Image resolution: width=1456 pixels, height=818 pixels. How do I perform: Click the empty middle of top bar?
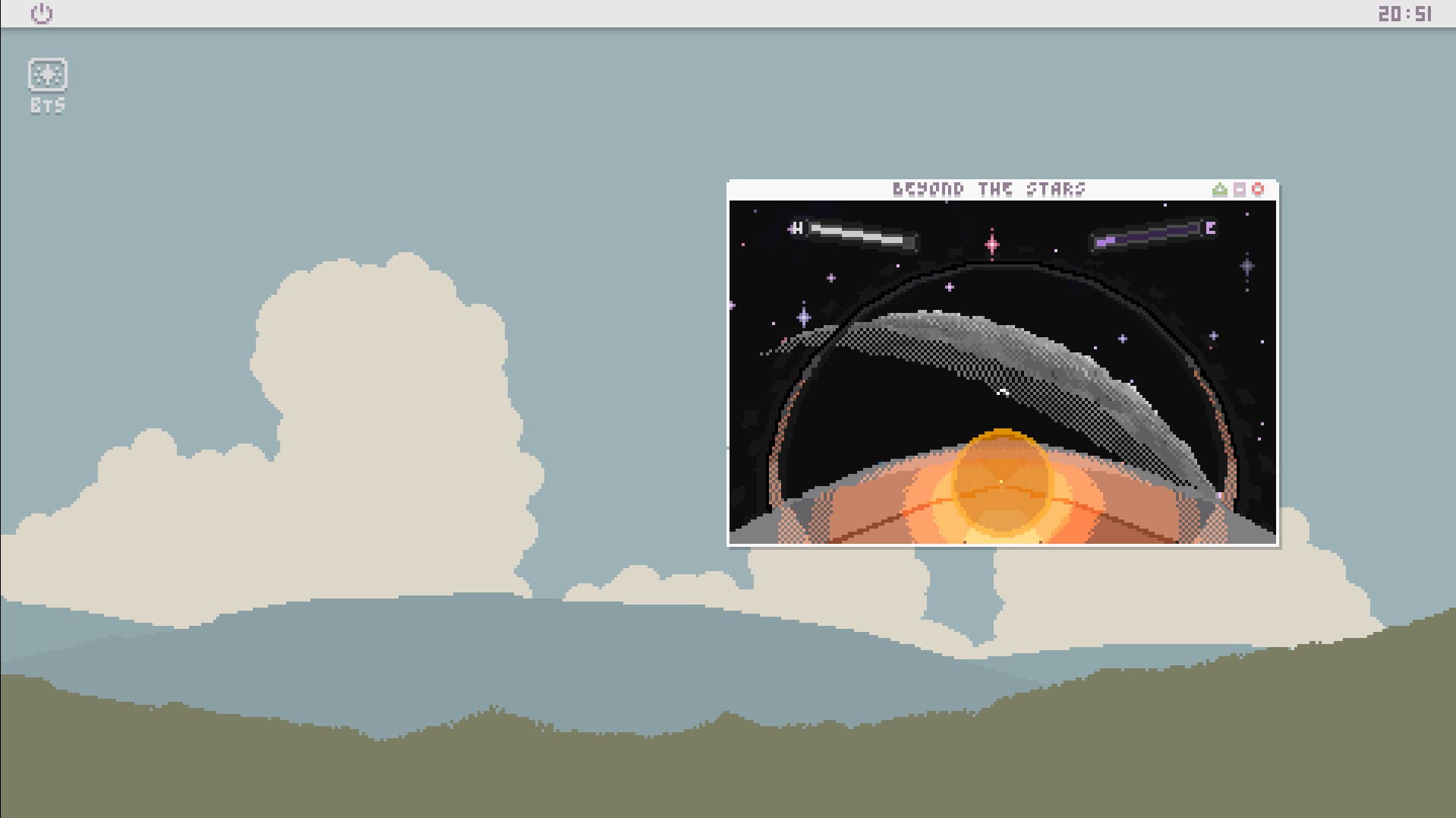721,14
